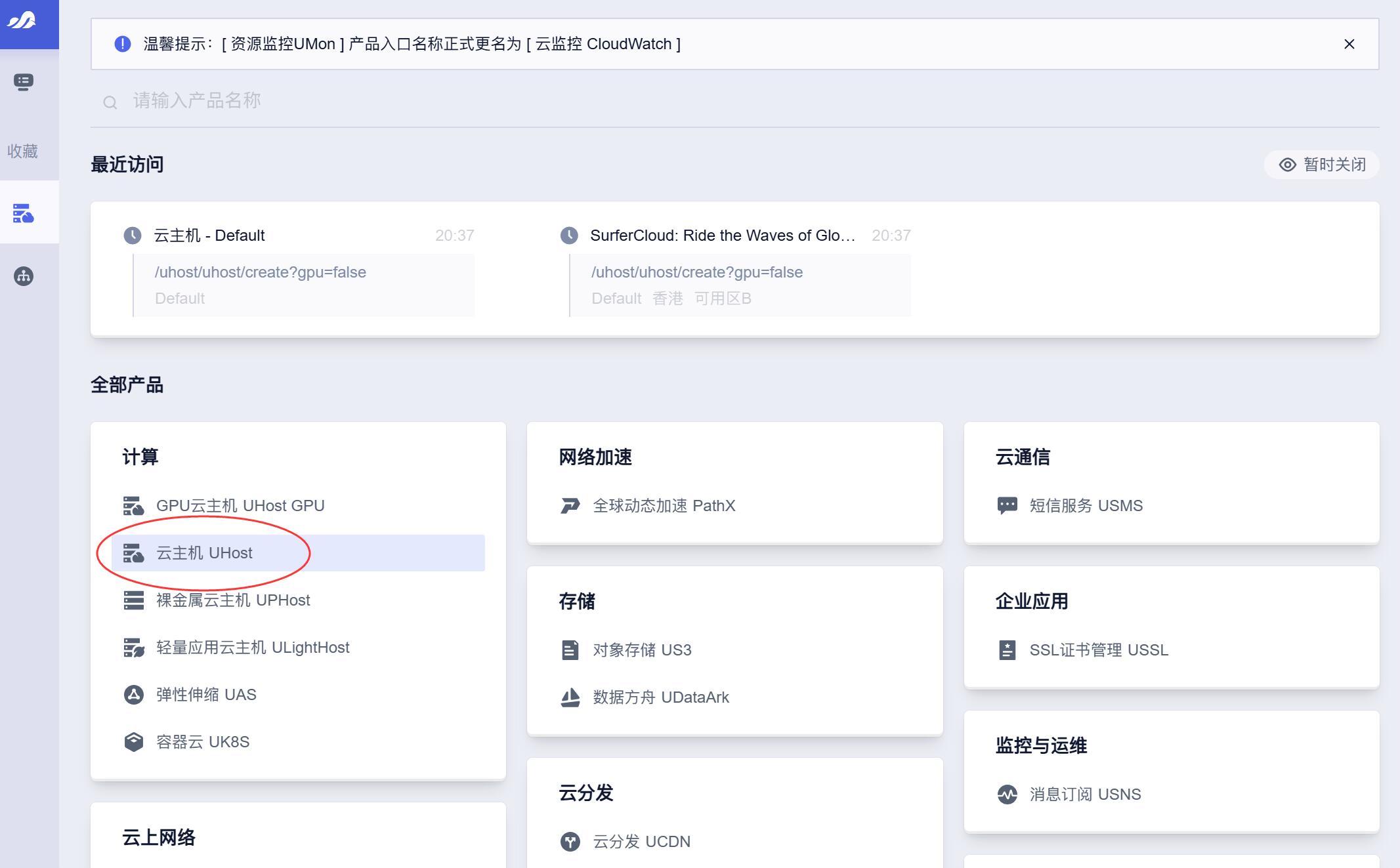
Task: Click the product name search field
Action: [x=394, y=100]
